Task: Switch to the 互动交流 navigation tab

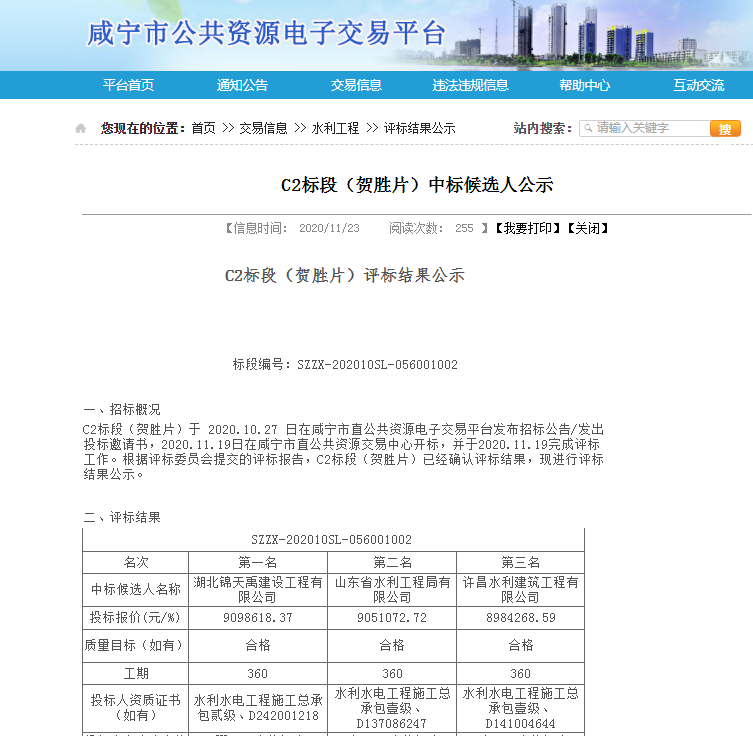Action: [x=698, y=85]
